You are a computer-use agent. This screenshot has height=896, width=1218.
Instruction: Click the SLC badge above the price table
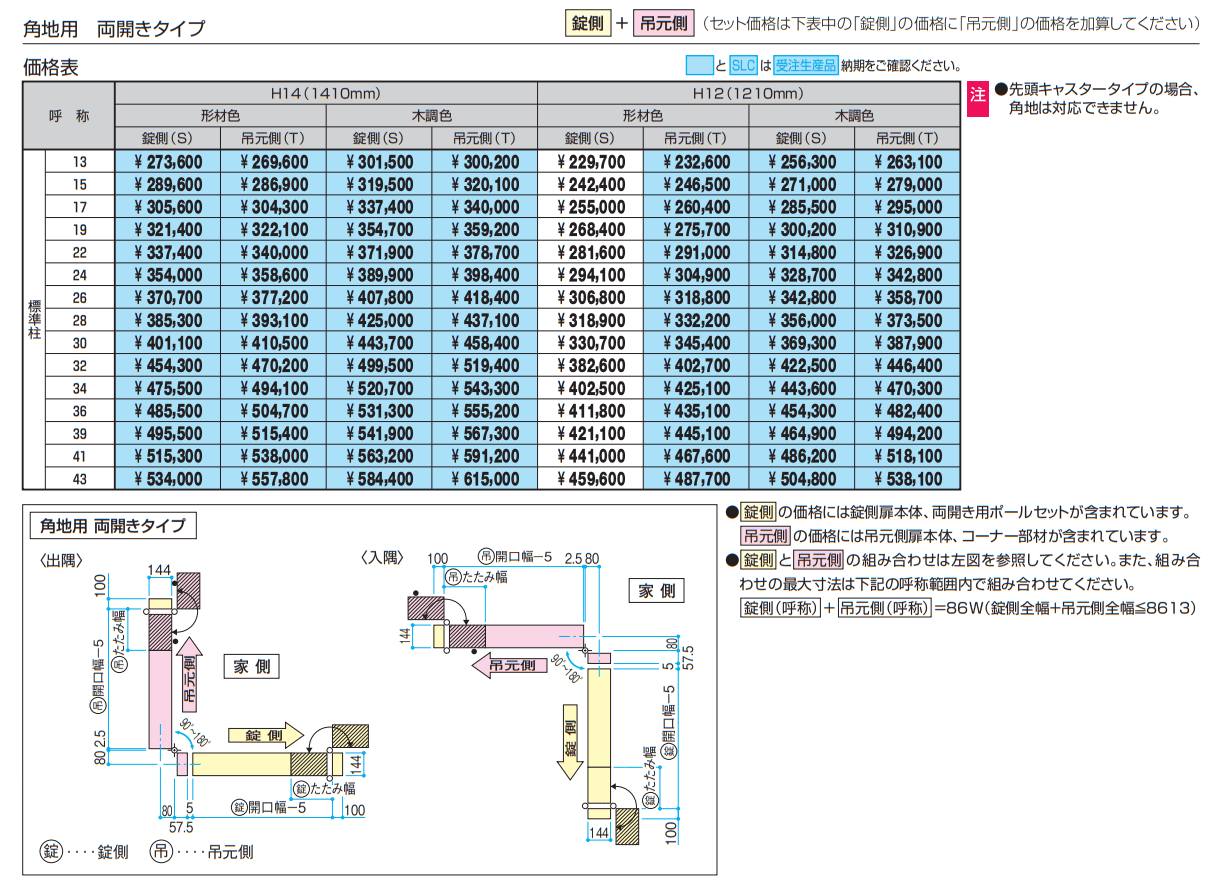[x=743, y=66]
